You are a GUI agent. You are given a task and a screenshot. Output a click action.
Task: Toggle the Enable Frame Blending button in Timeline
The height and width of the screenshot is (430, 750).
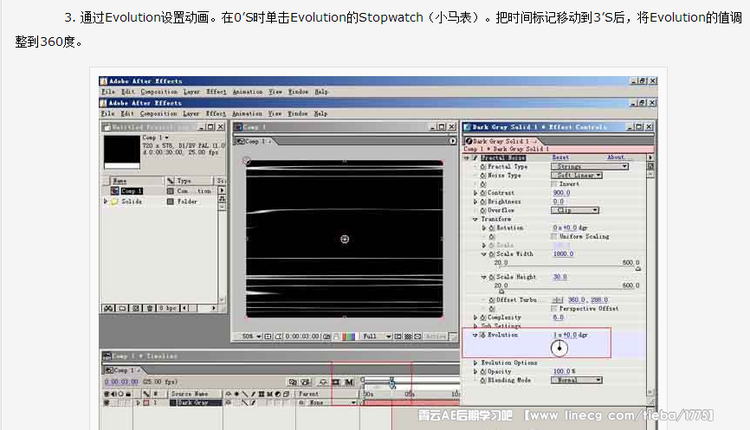coord(336,382)
